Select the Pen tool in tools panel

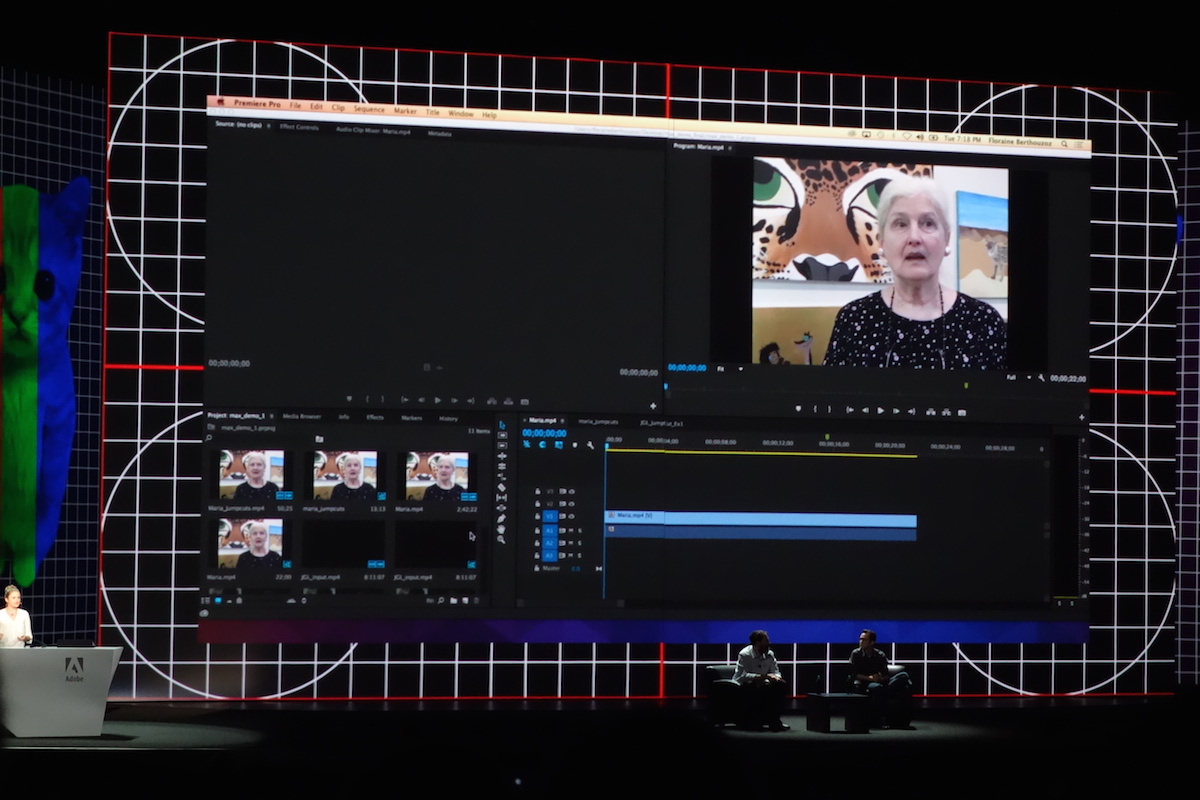pyautogui.click(x=502, y=518)
